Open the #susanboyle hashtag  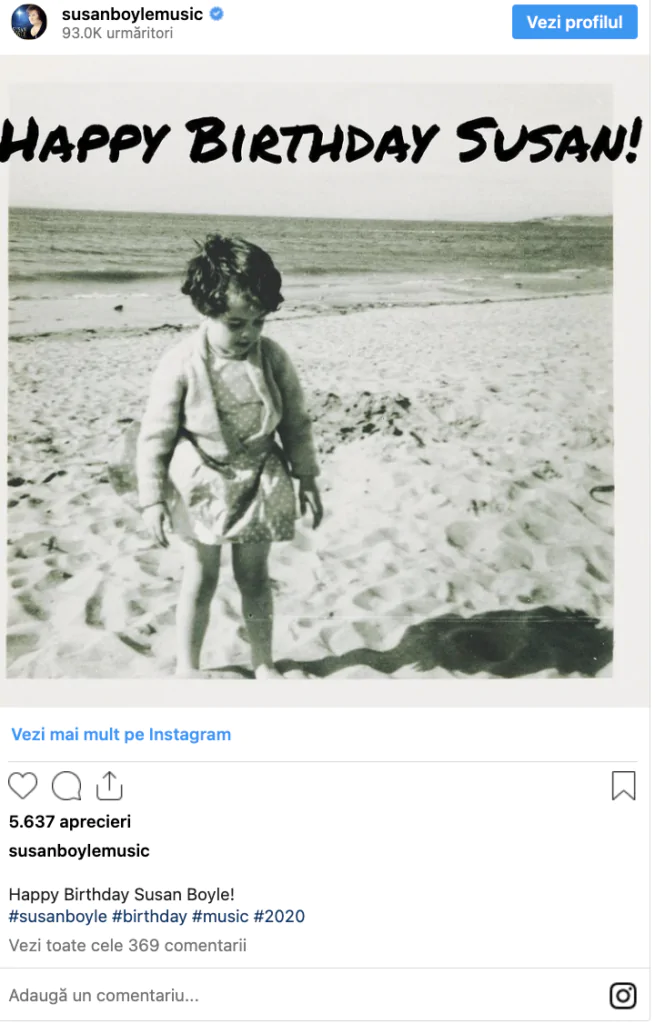tap(57, 916)
